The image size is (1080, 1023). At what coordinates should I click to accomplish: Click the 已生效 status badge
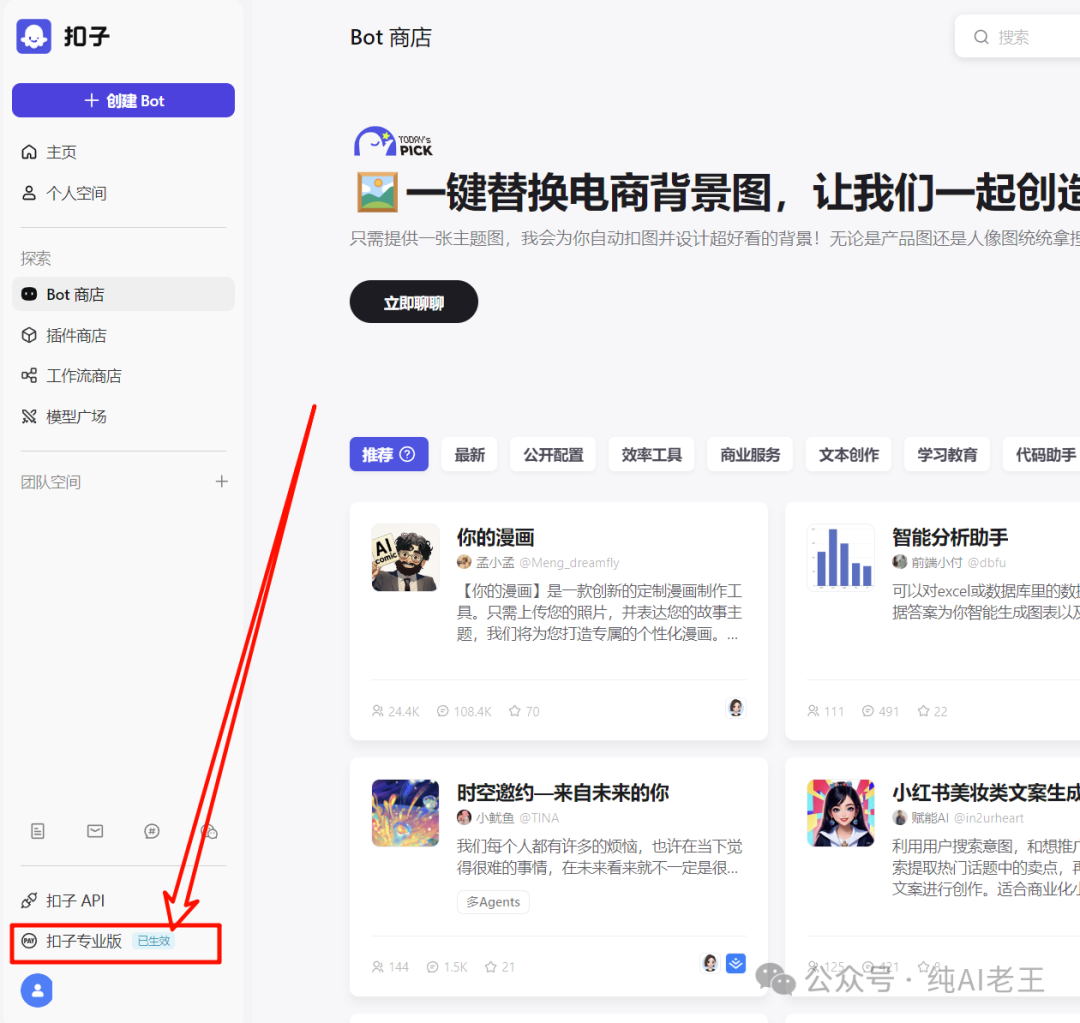[x=153, y=941]
